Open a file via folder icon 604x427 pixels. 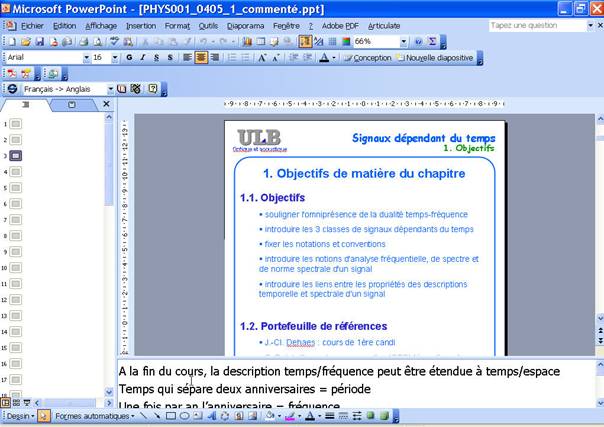click(26, 42)
